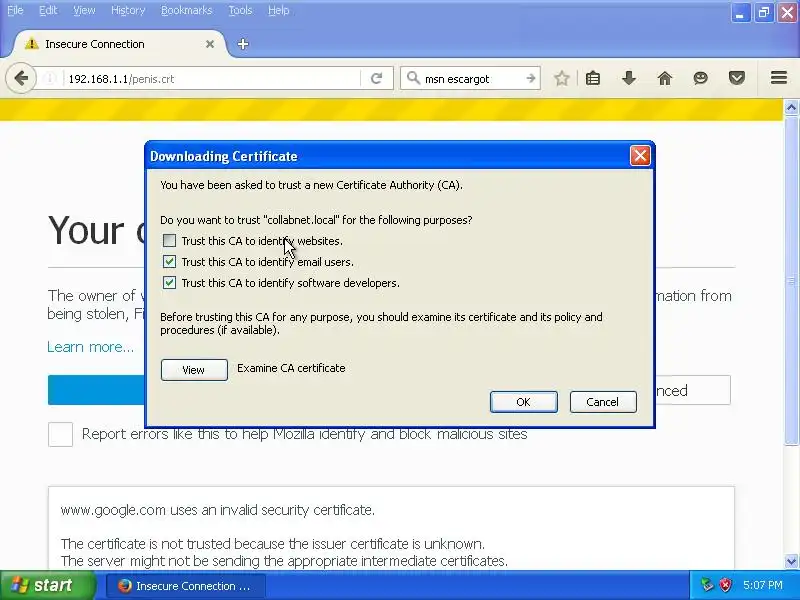Click the Insecure Connection taskbar button
This screenshot has width=800, height=600.
tap(186, 586)
